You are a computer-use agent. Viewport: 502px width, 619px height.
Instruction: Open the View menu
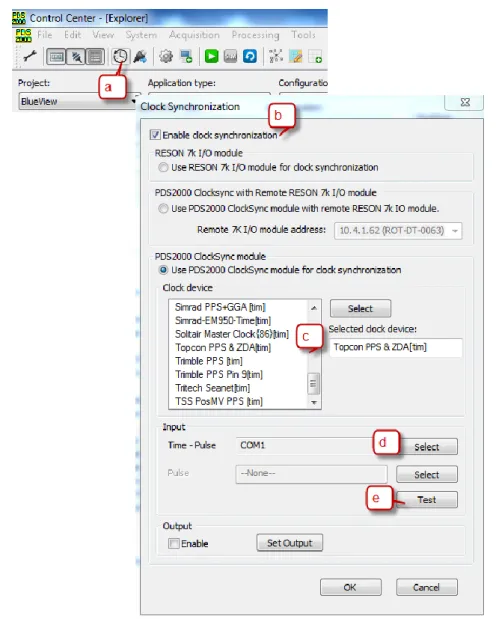[103, 35]
